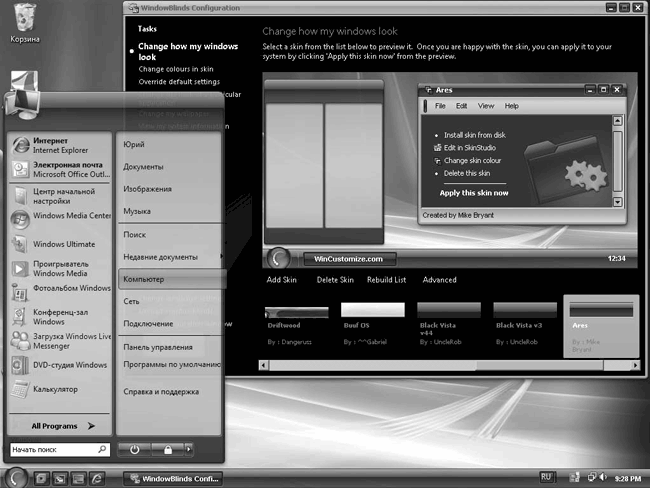Click the RU language indicator on the taskbar
Viewport: 650px width, 488px height.
click(547, 477)
